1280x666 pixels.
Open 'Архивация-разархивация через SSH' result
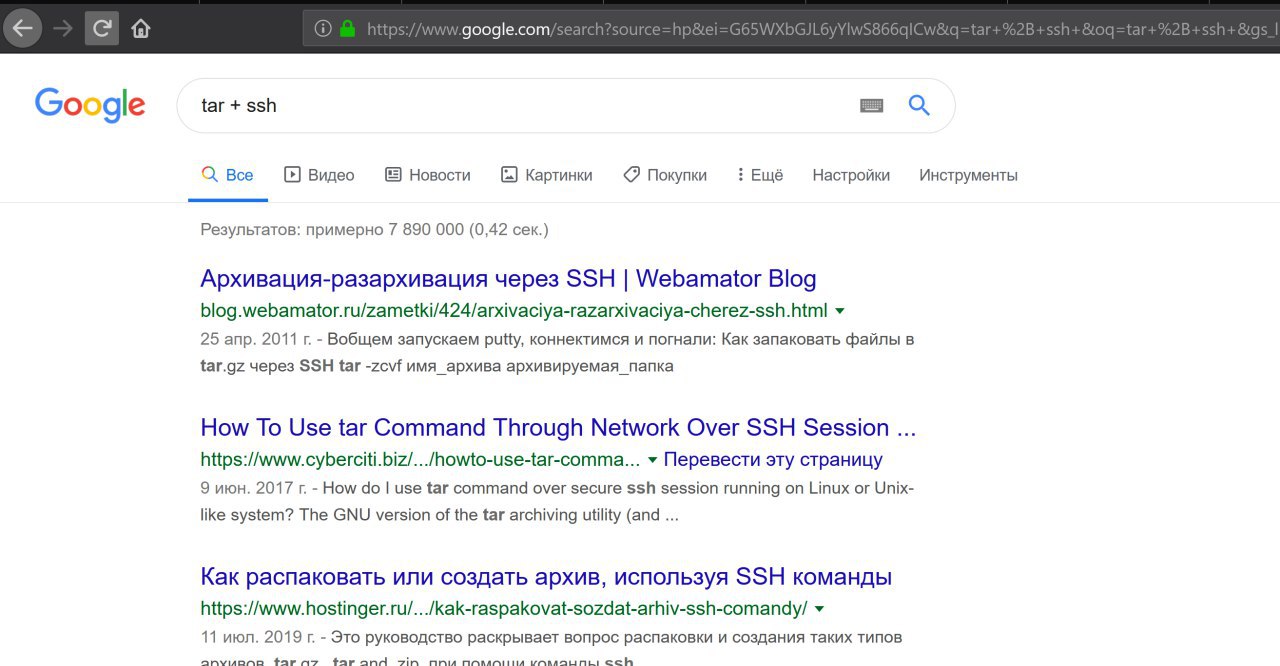click(x=508, y=278)
